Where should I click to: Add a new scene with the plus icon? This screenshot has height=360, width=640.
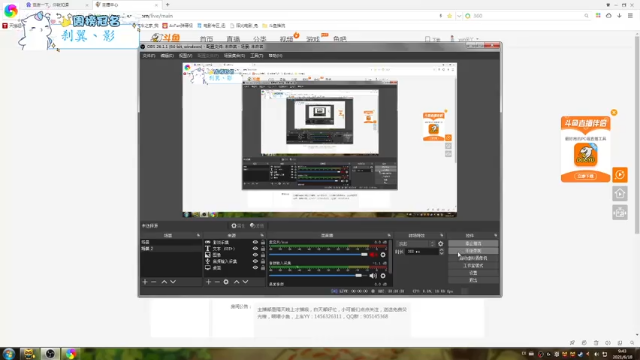click(145, 282)
